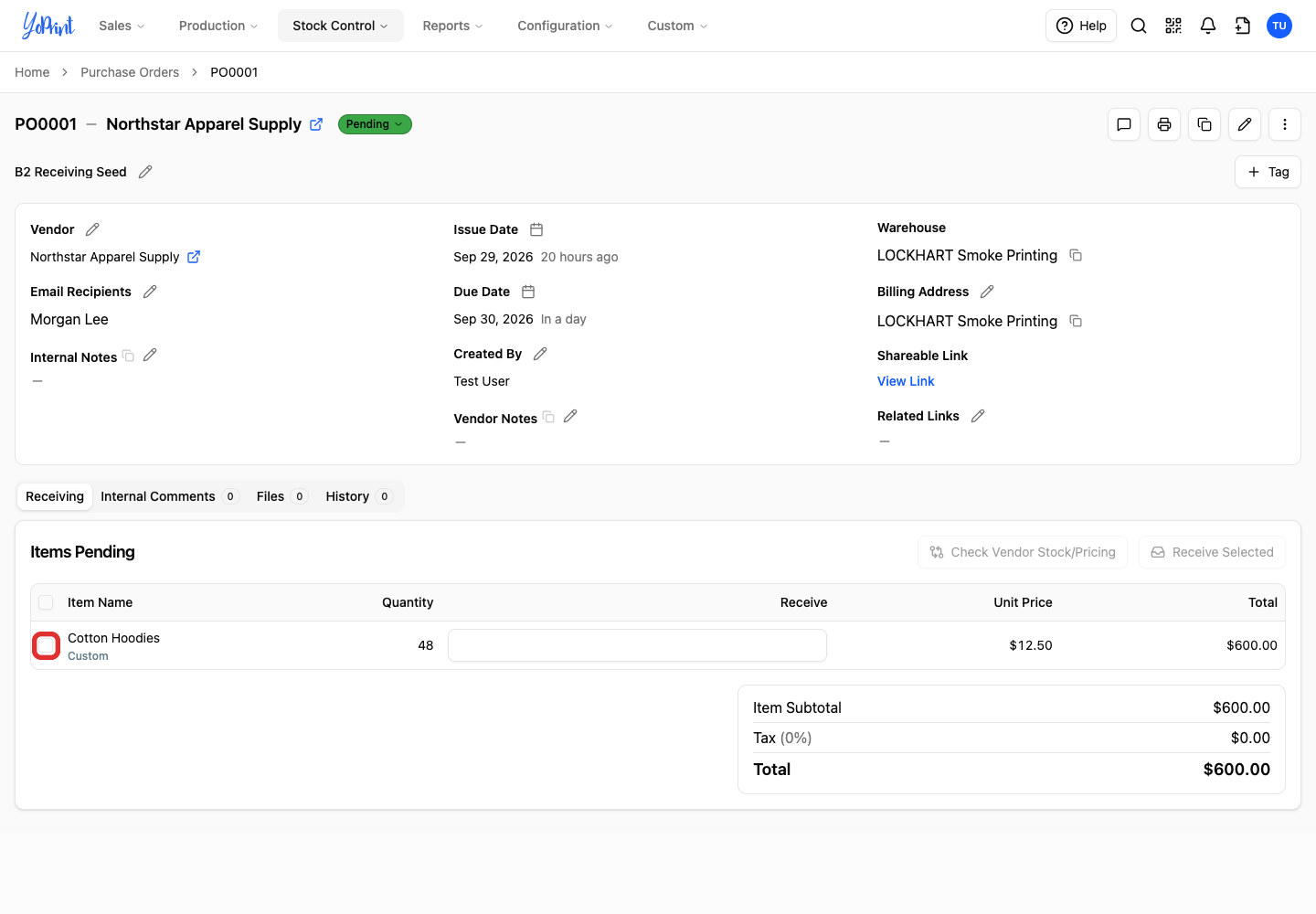Open the Due Date calendar icon
This screenshot has width=1316, height=914.
(x=528, y=292)
